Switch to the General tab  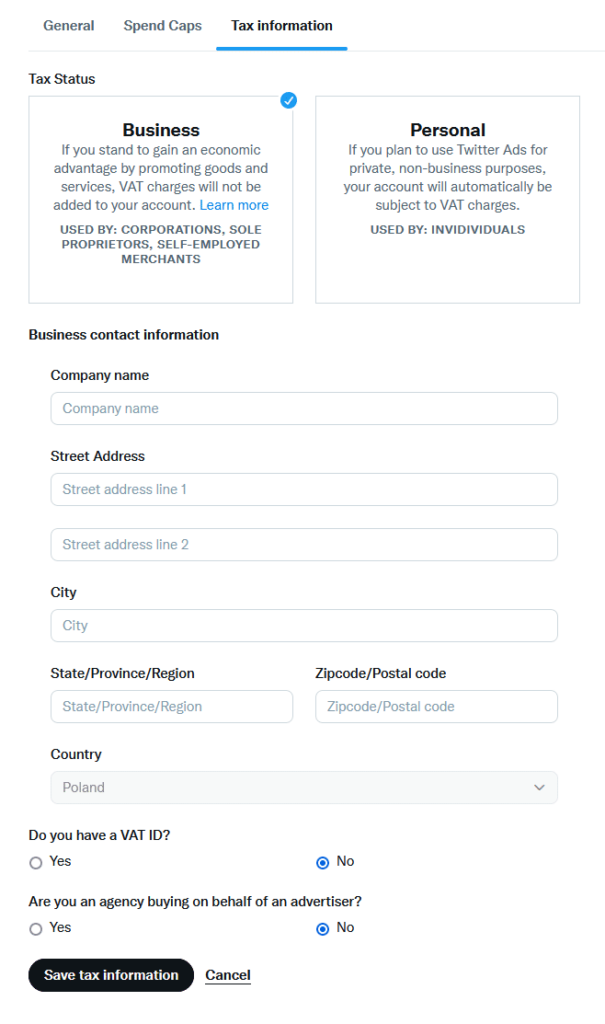[69, 25]
